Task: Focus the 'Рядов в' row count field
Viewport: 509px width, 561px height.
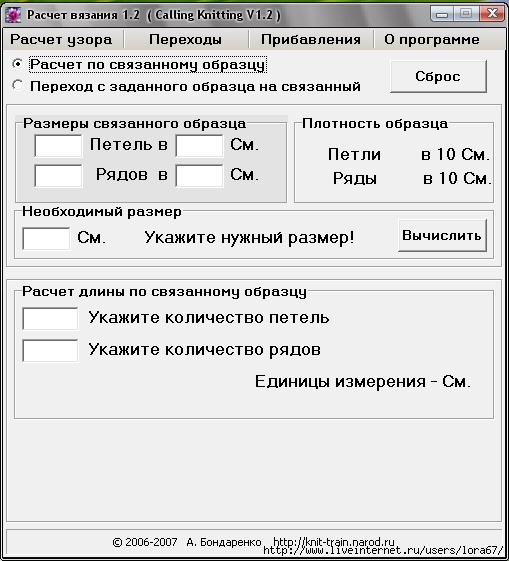Action: [58, 175]
